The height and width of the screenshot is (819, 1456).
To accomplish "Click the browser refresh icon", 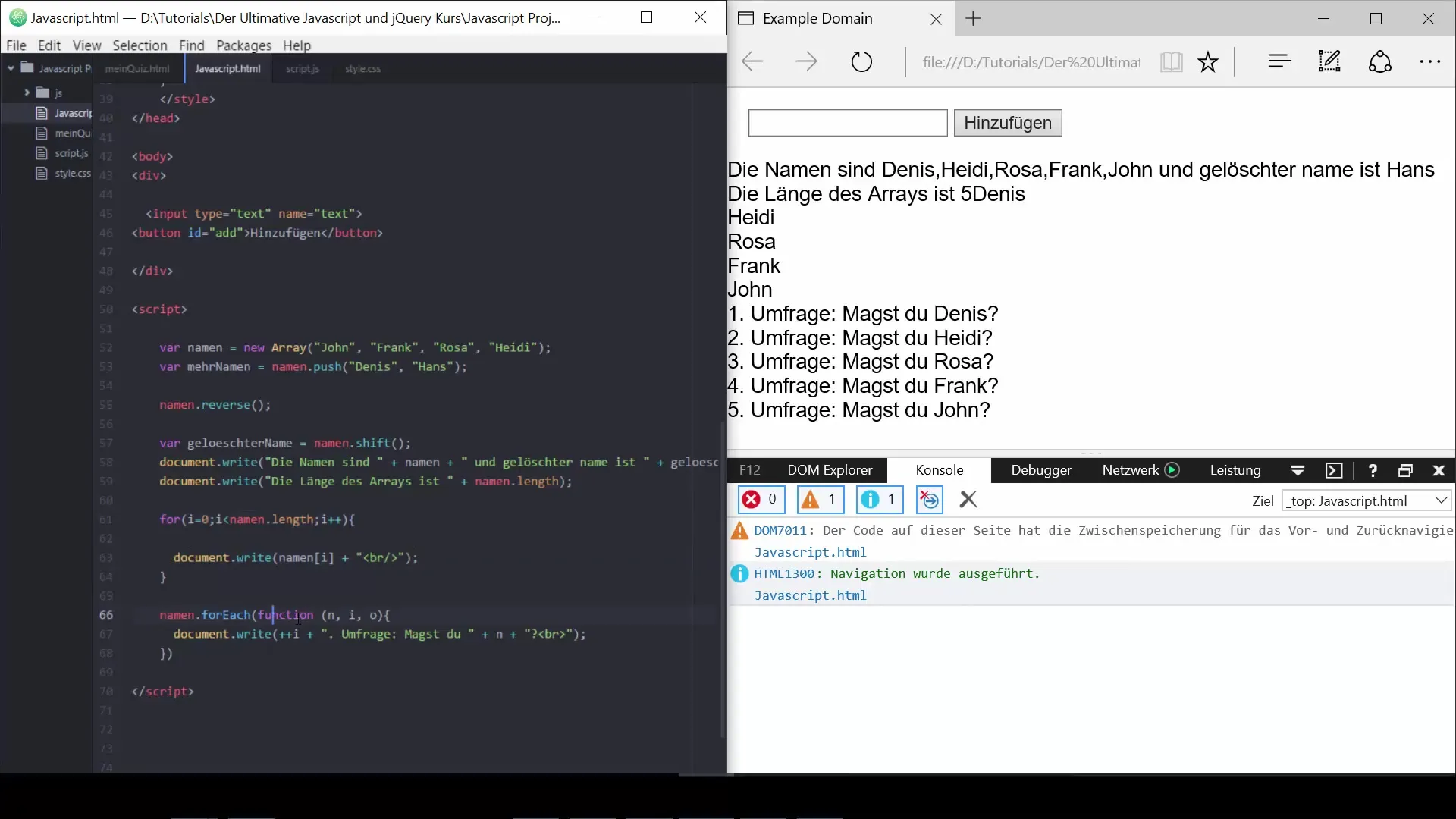I will click(861, 61).
